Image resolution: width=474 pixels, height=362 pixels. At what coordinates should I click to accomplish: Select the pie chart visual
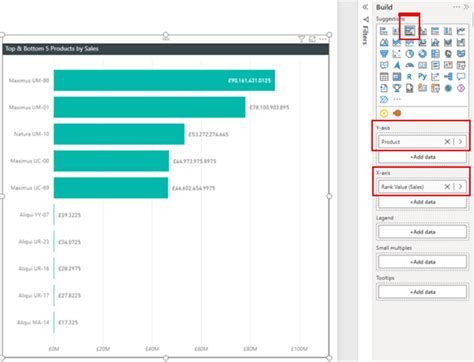410,54
